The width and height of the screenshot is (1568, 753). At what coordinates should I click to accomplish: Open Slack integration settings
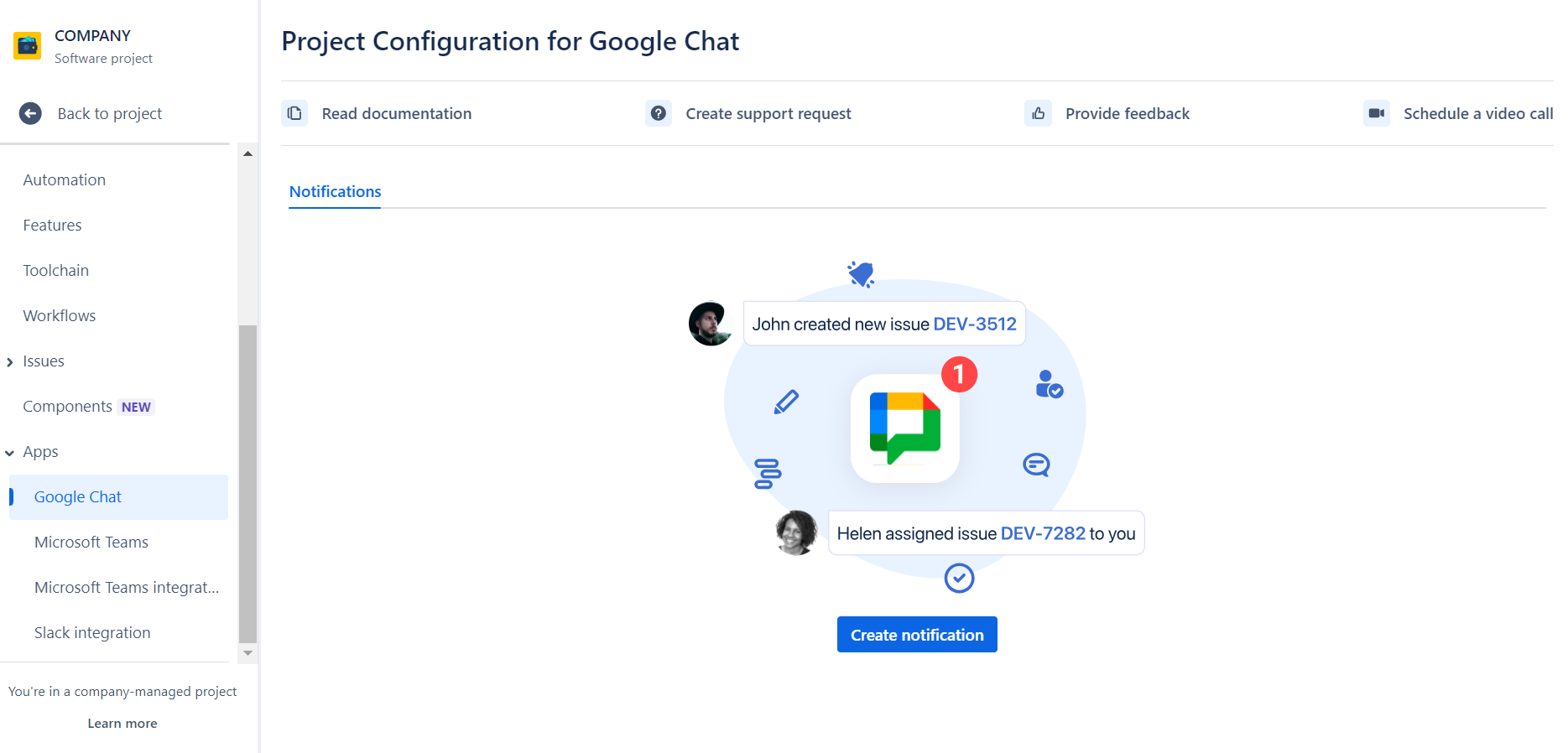pos(92,633)
